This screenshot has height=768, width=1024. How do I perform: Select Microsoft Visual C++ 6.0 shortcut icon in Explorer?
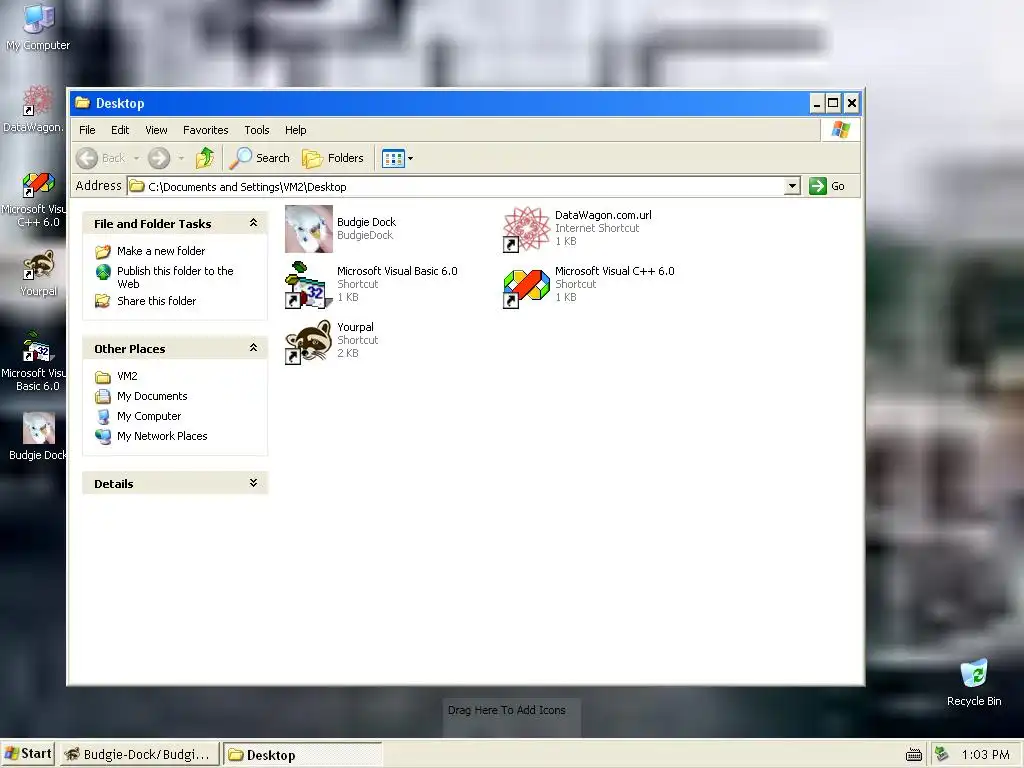click(x=526, y=287)
